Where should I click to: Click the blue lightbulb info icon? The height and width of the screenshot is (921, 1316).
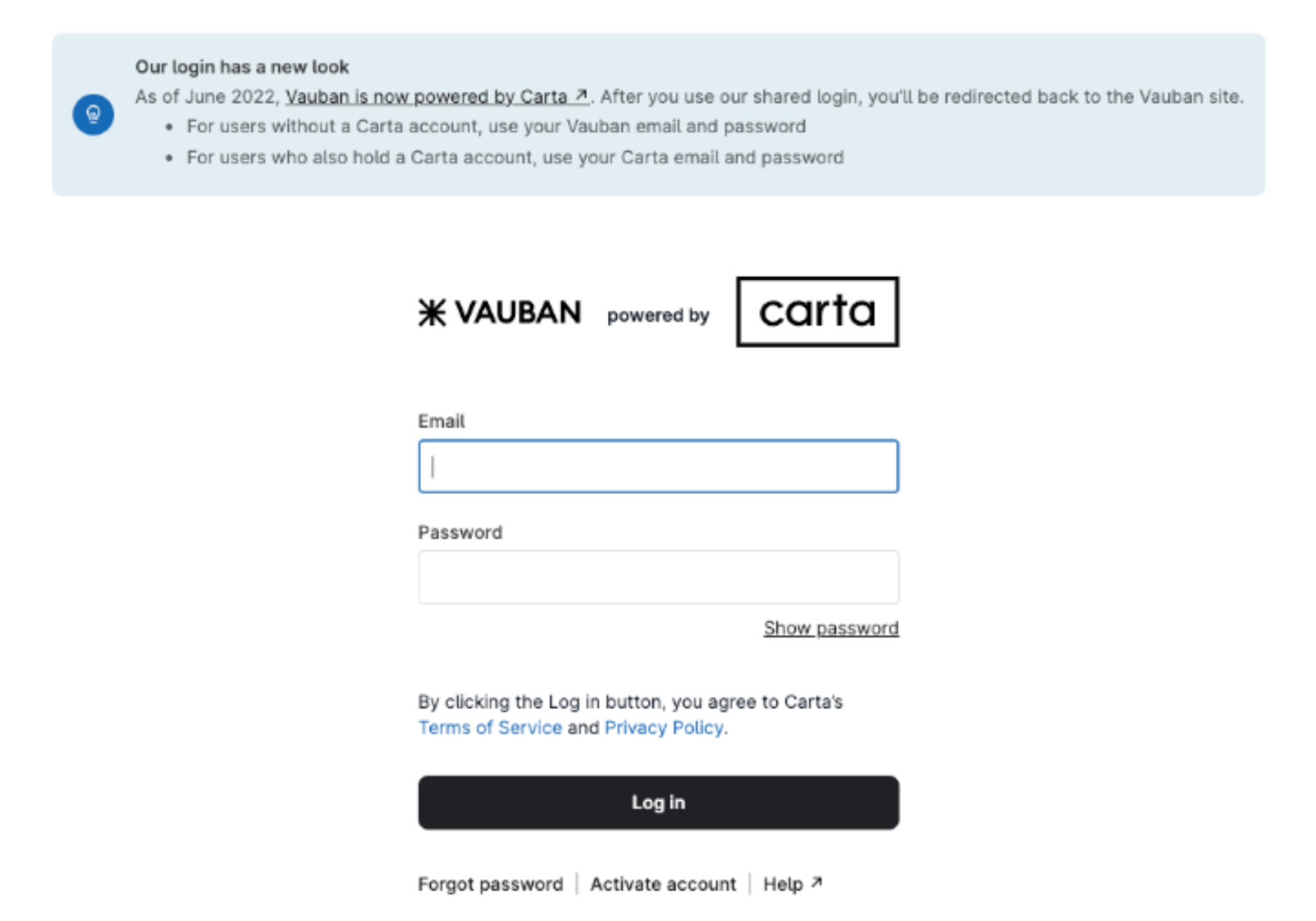(x=93, y=114)
